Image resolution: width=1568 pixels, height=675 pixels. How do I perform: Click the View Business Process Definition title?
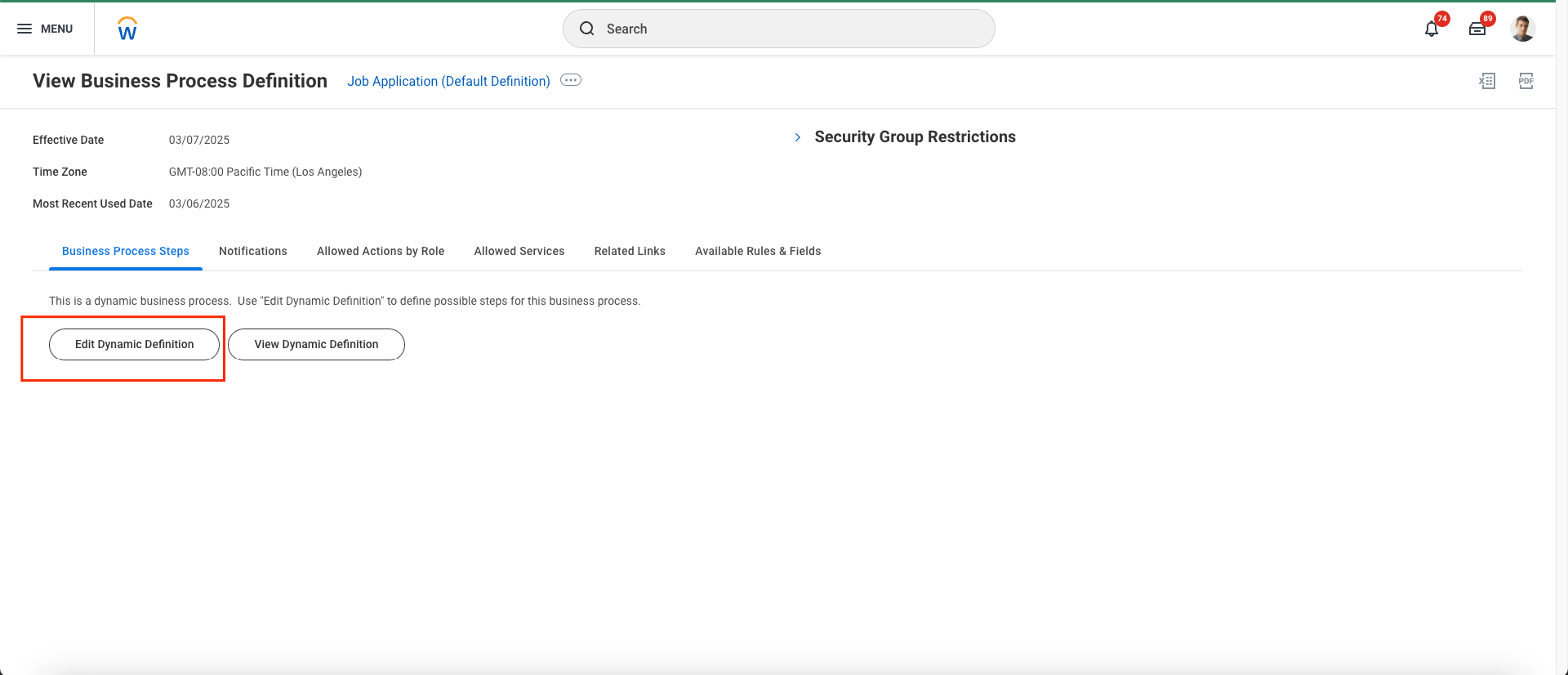180,81
